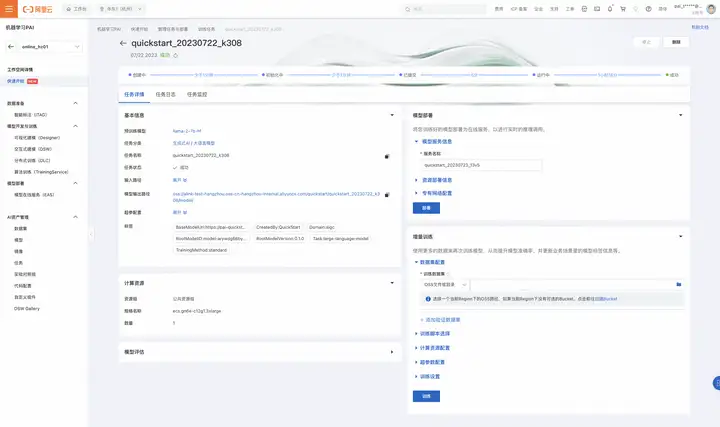The width and height of the screenshot is (720, 427).
Task: Open 算法训练 (TrainingService) in sidebar
Action: (41, 172)
